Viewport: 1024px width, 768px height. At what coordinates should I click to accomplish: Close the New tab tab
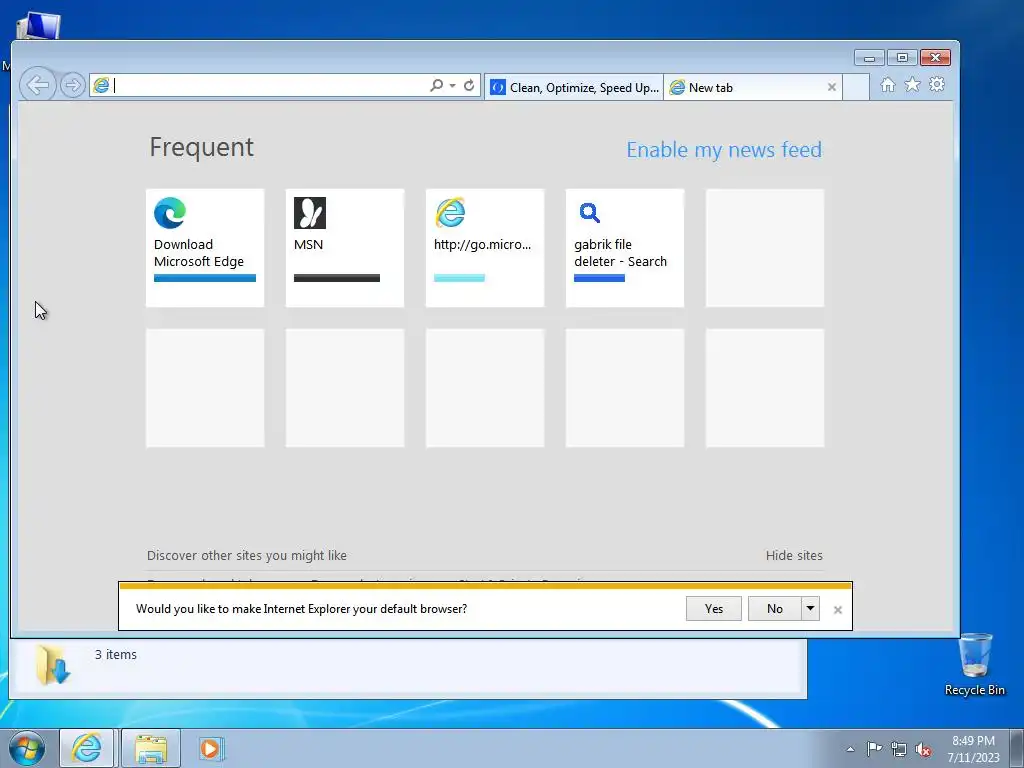pos(831,88)
